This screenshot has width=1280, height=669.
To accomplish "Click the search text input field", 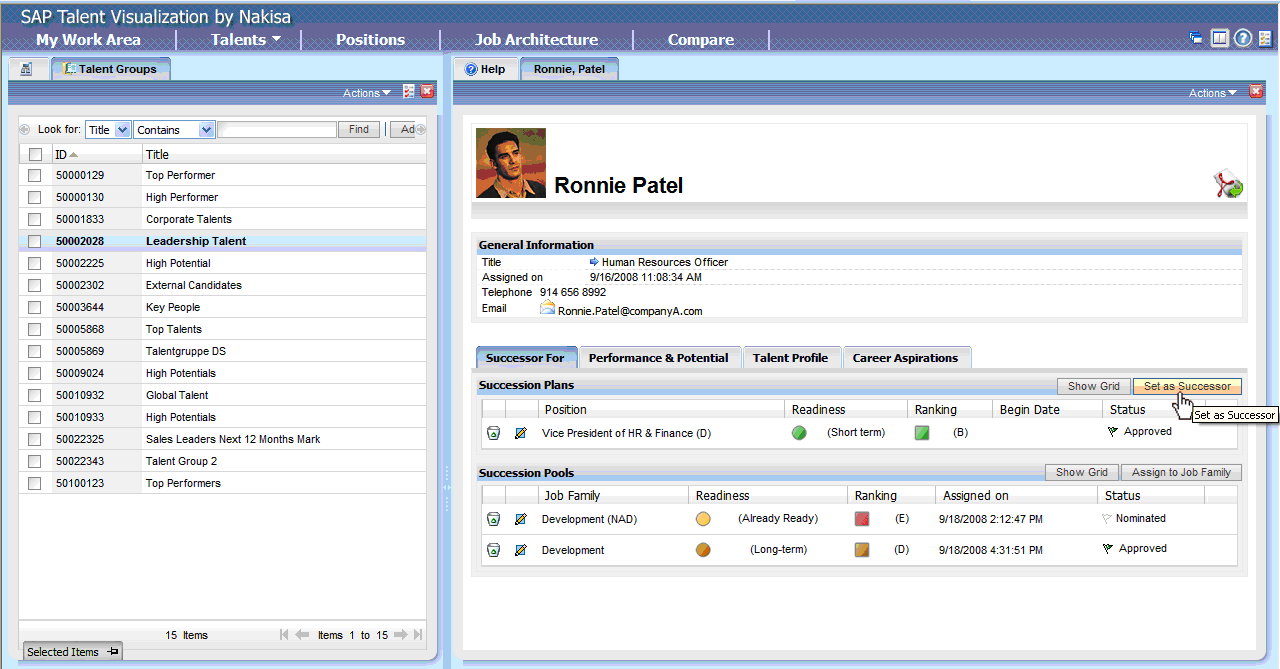I will (x=277, y=130).
